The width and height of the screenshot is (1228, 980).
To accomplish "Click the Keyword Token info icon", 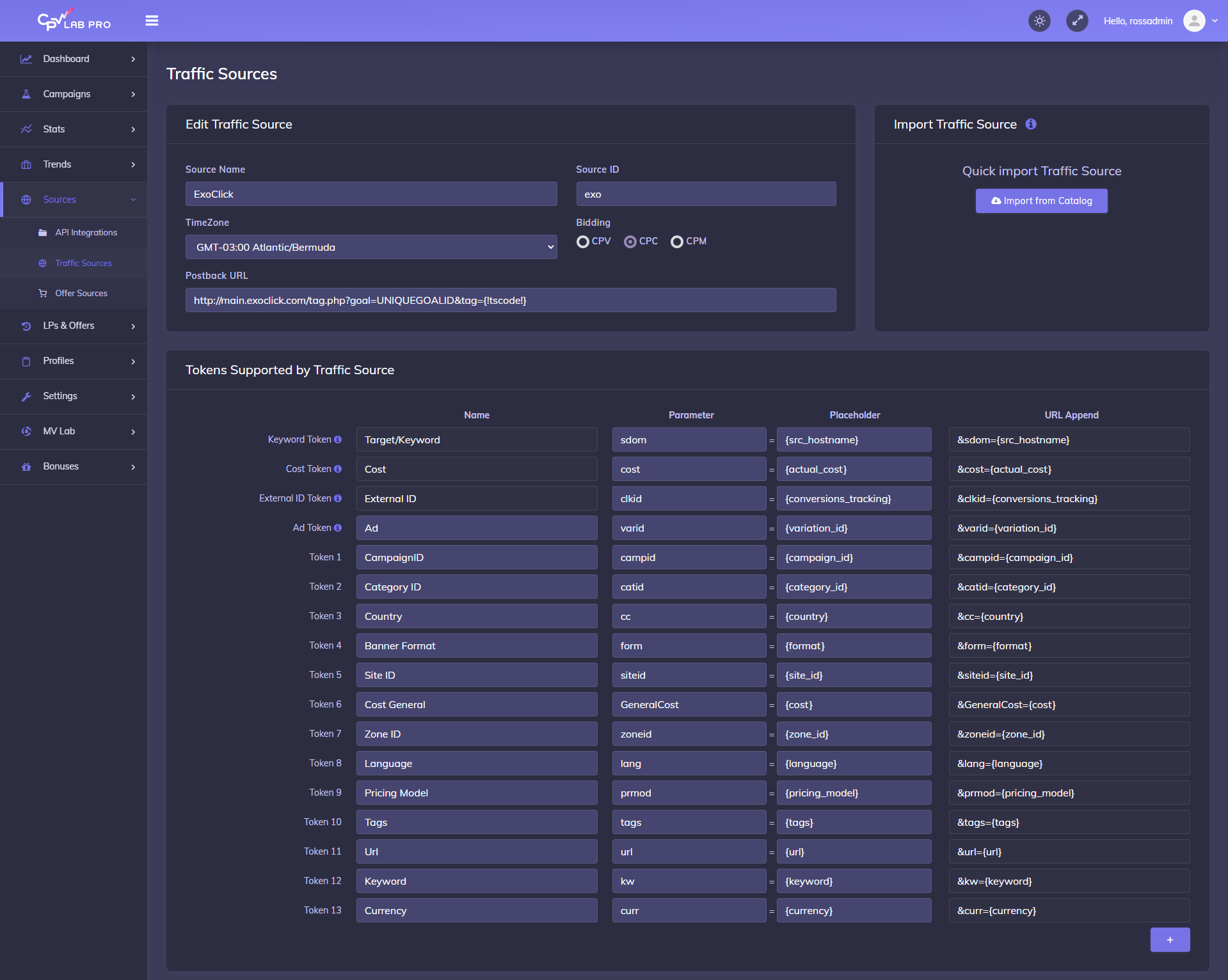I will click(338, 439).
